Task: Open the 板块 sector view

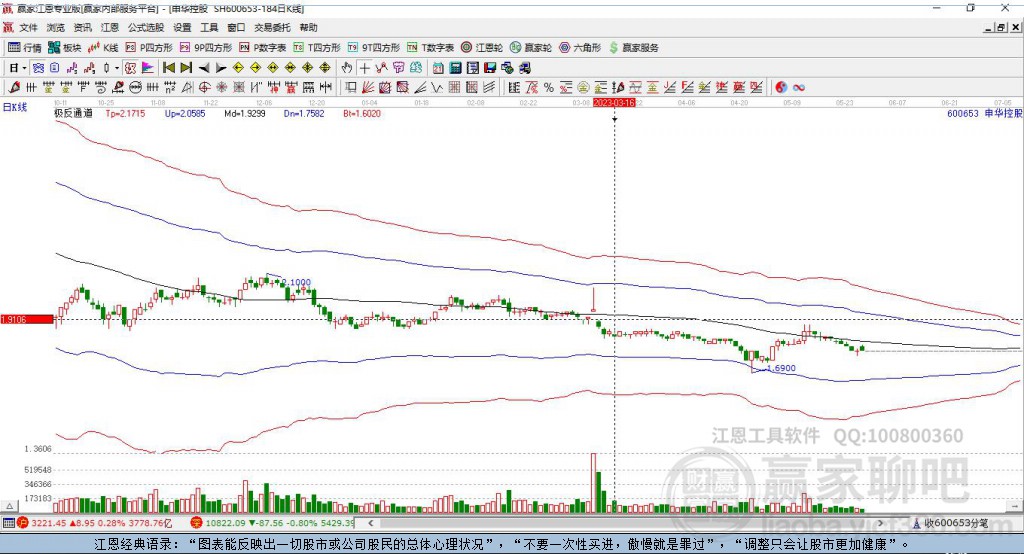Action: pos(64,48)
